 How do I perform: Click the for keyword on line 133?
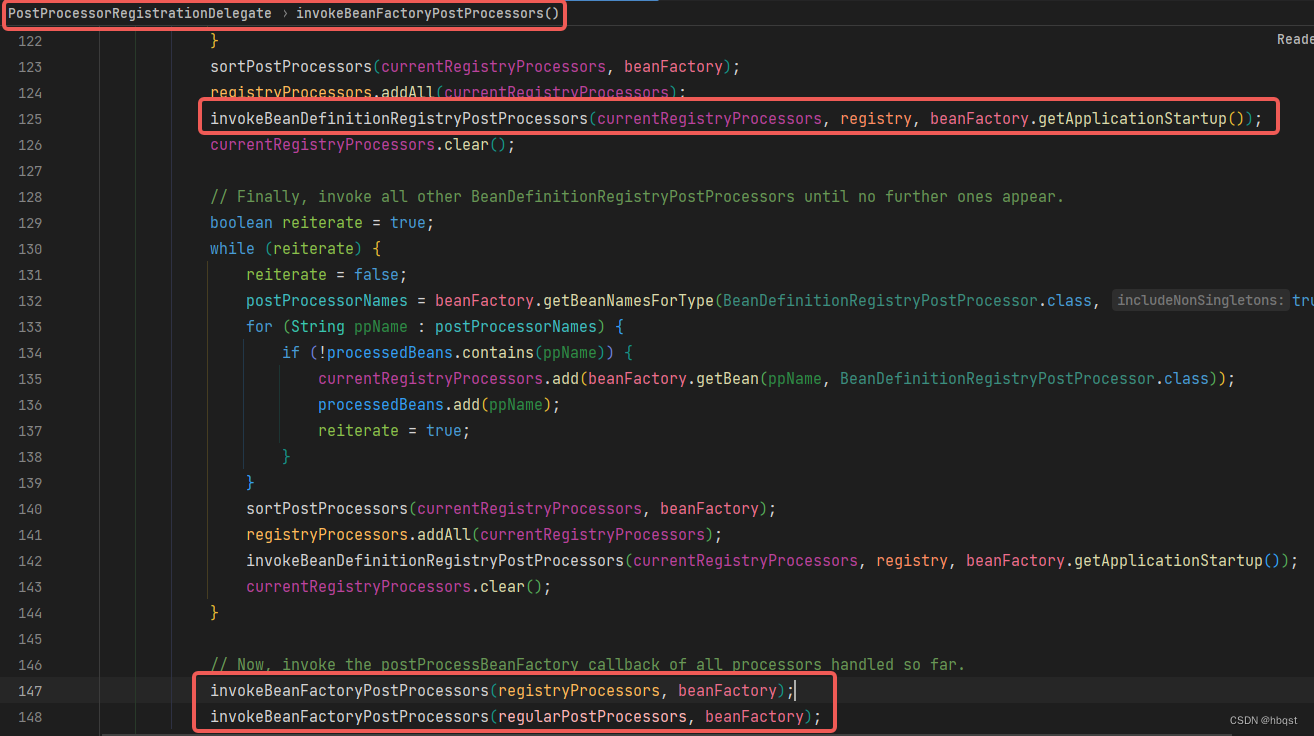(x=259, y=327)
